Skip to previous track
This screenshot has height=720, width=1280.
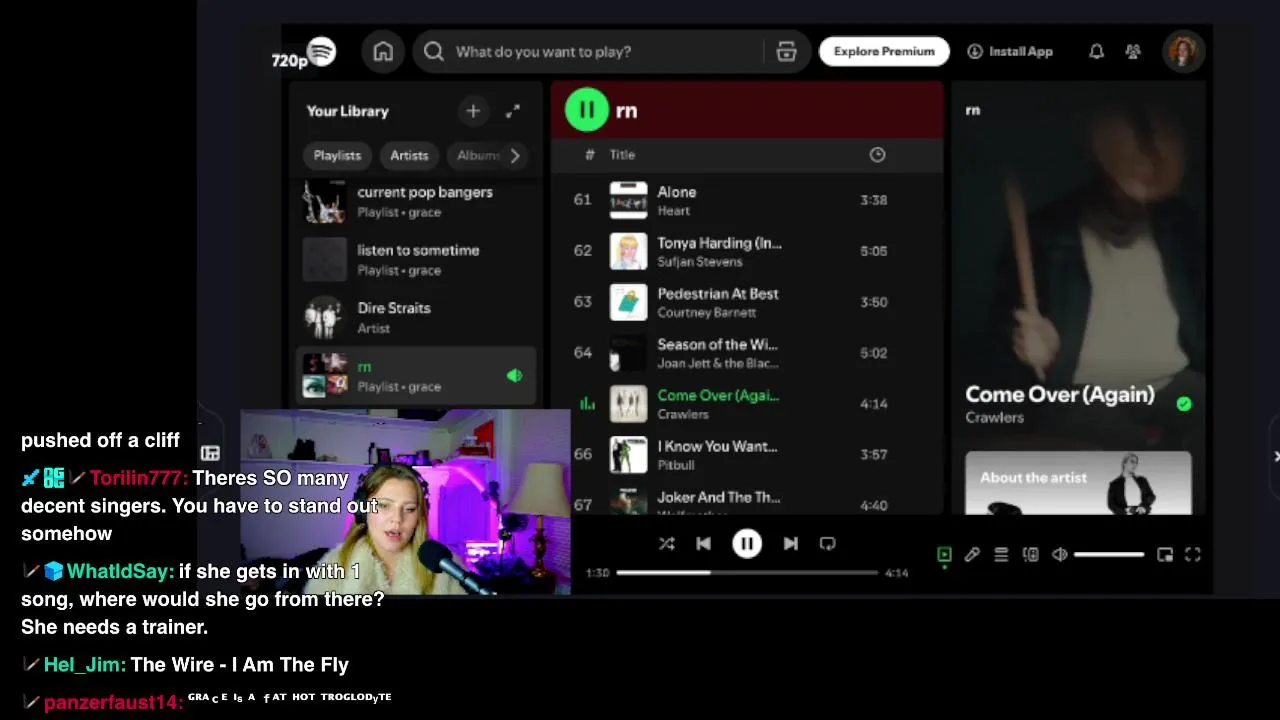(704, 544)
